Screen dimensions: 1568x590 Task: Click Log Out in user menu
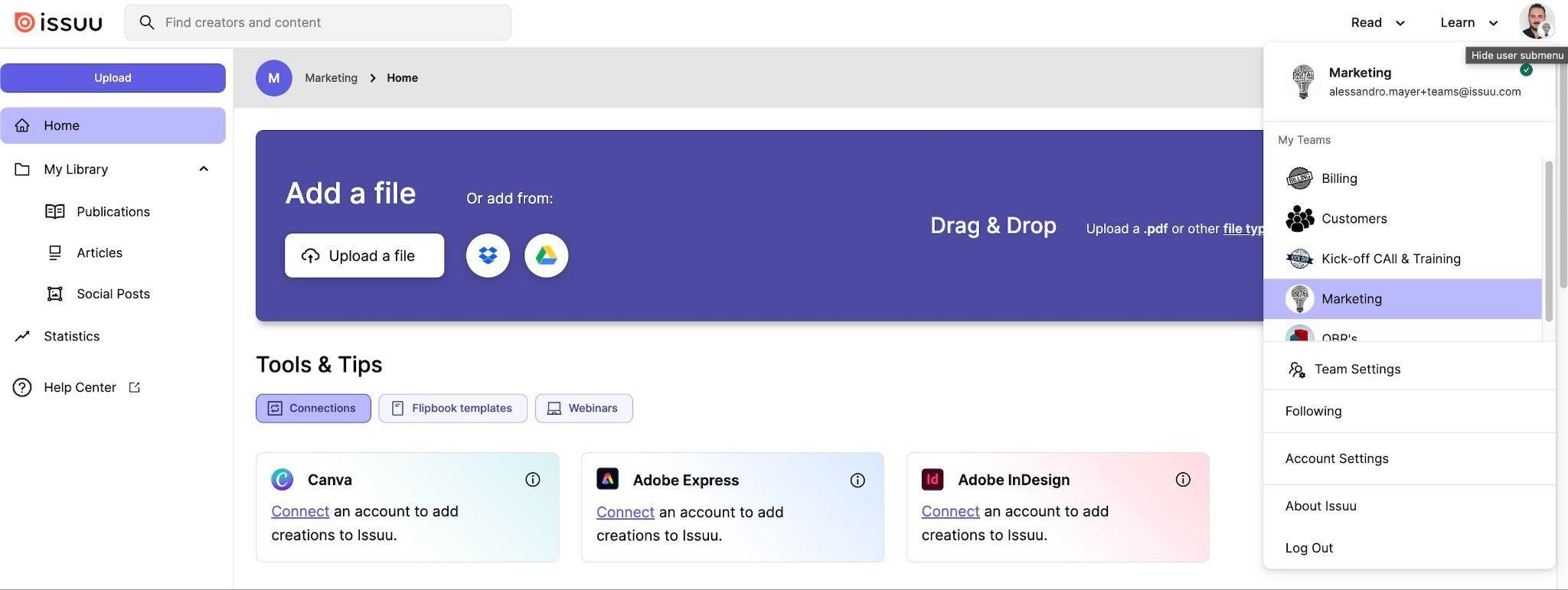[x=1309, y=548]
